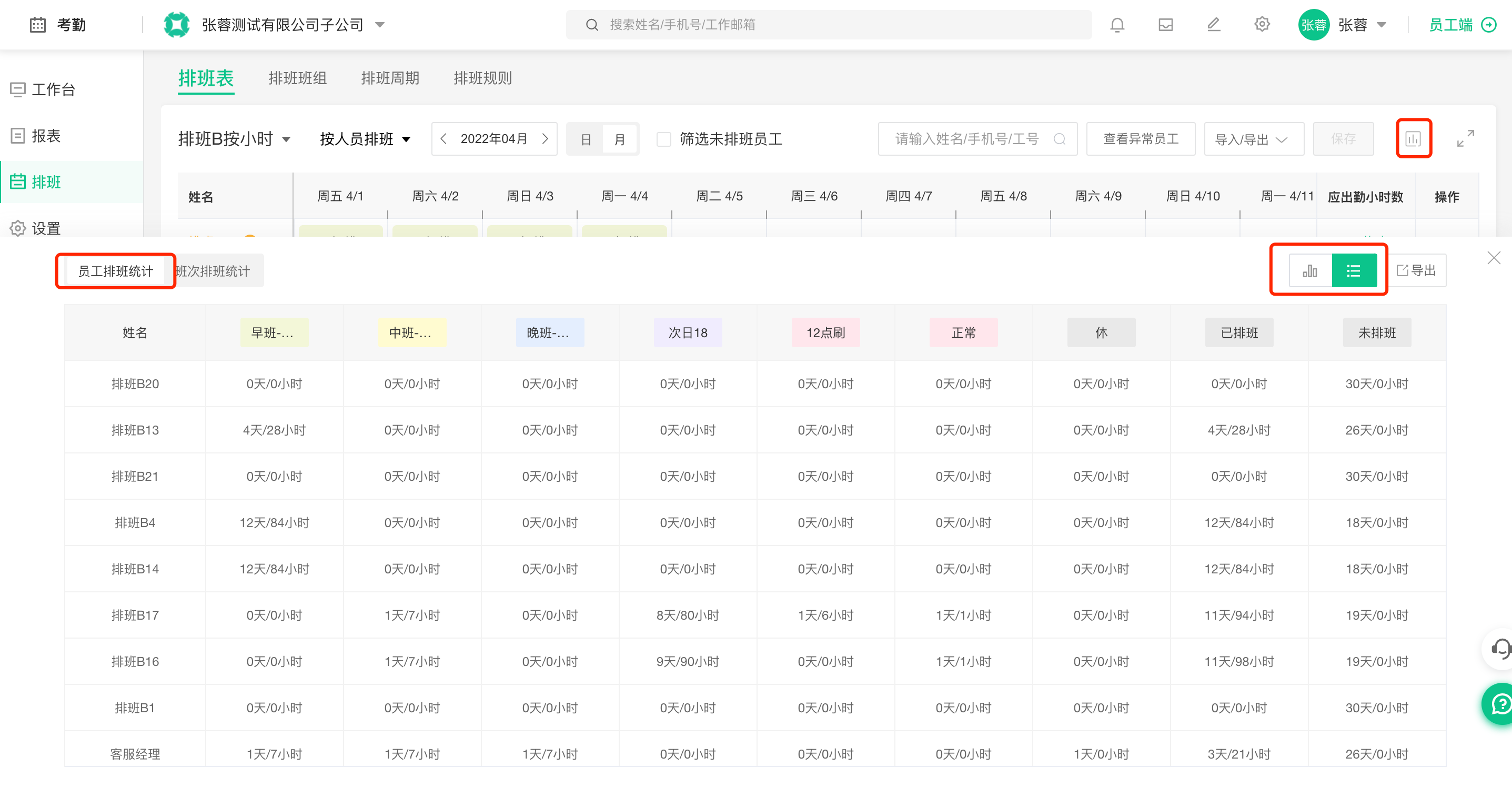Focus the 请输入姓名/手机号/工号 field

click(977, 139)
